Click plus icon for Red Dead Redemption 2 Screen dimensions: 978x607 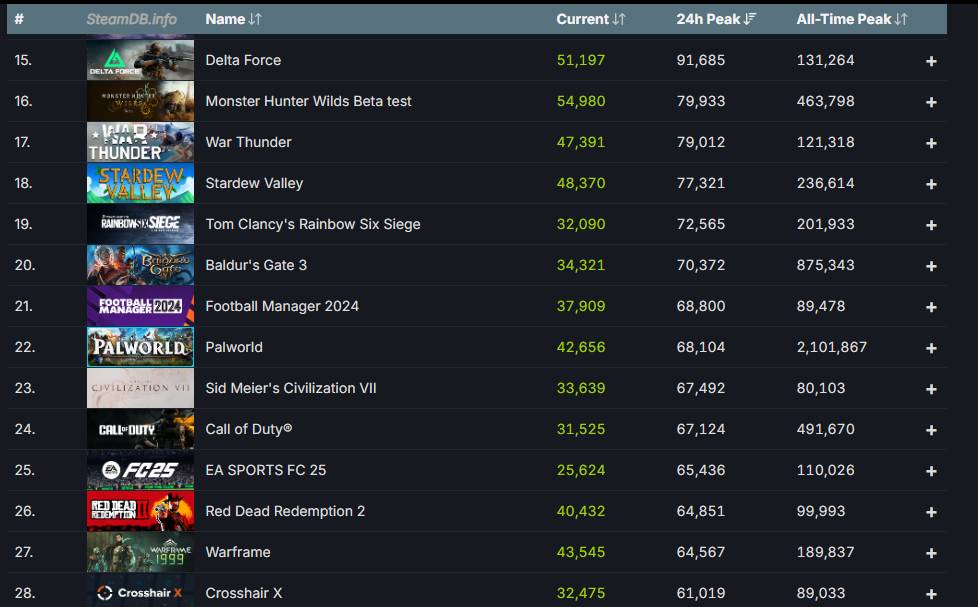coord(931,512)
